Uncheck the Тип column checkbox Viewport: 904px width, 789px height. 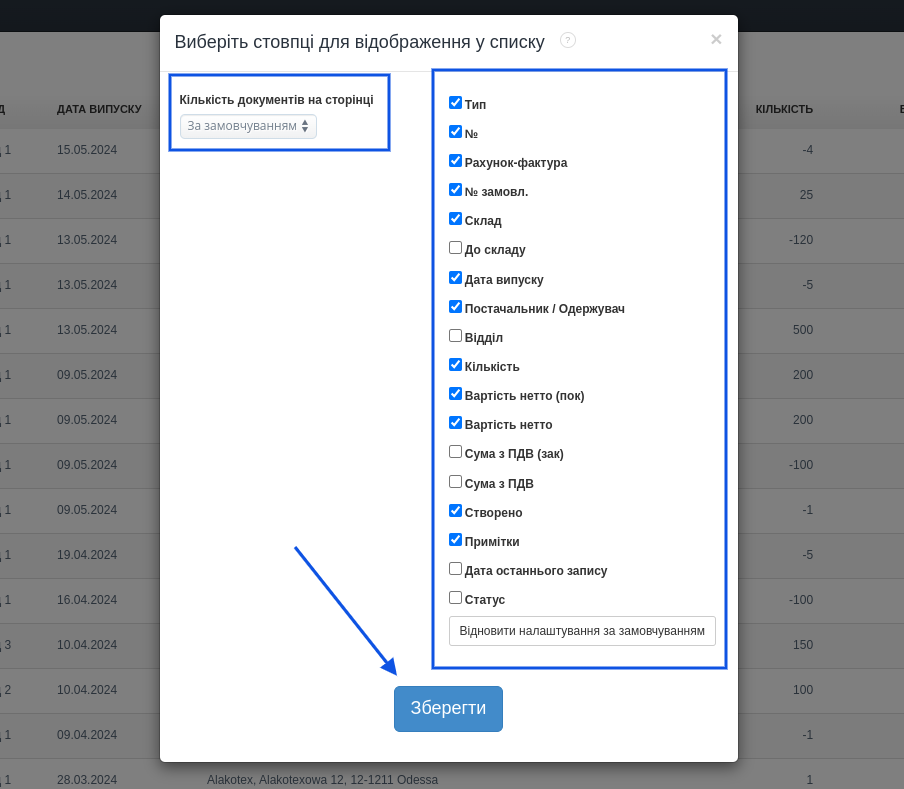455,103
